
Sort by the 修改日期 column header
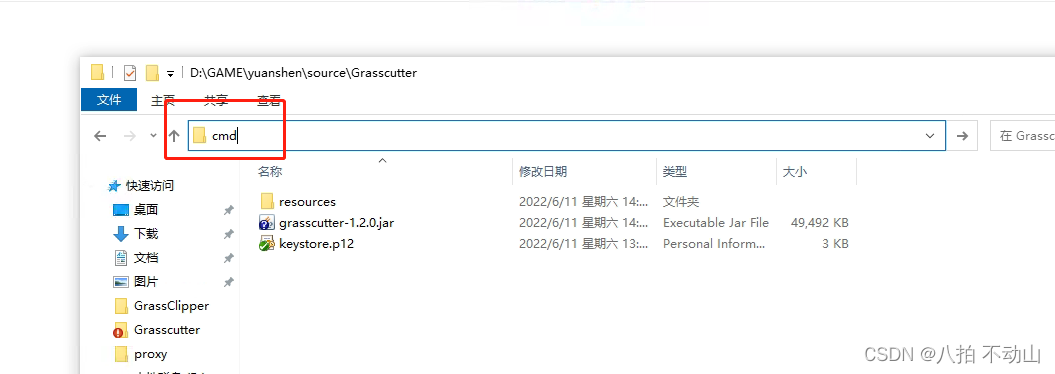tap(543, 172)
